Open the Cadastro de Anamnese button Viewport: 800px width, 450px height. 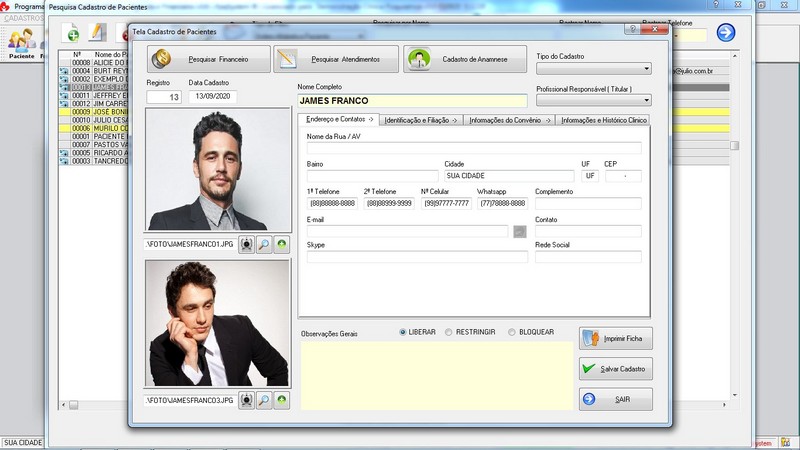(x=464, y=59)
